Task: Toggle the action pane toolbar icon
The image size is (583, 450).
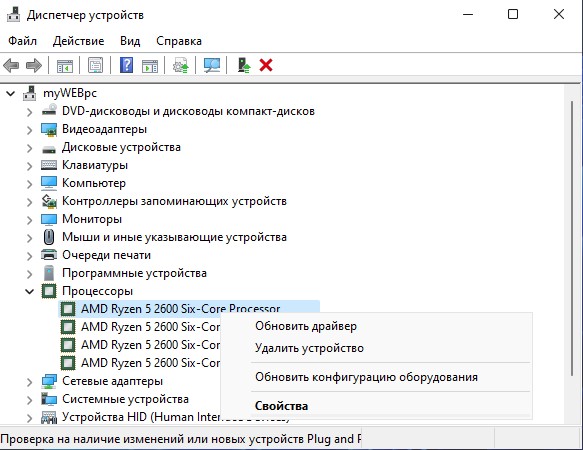Action: (150, 66)
